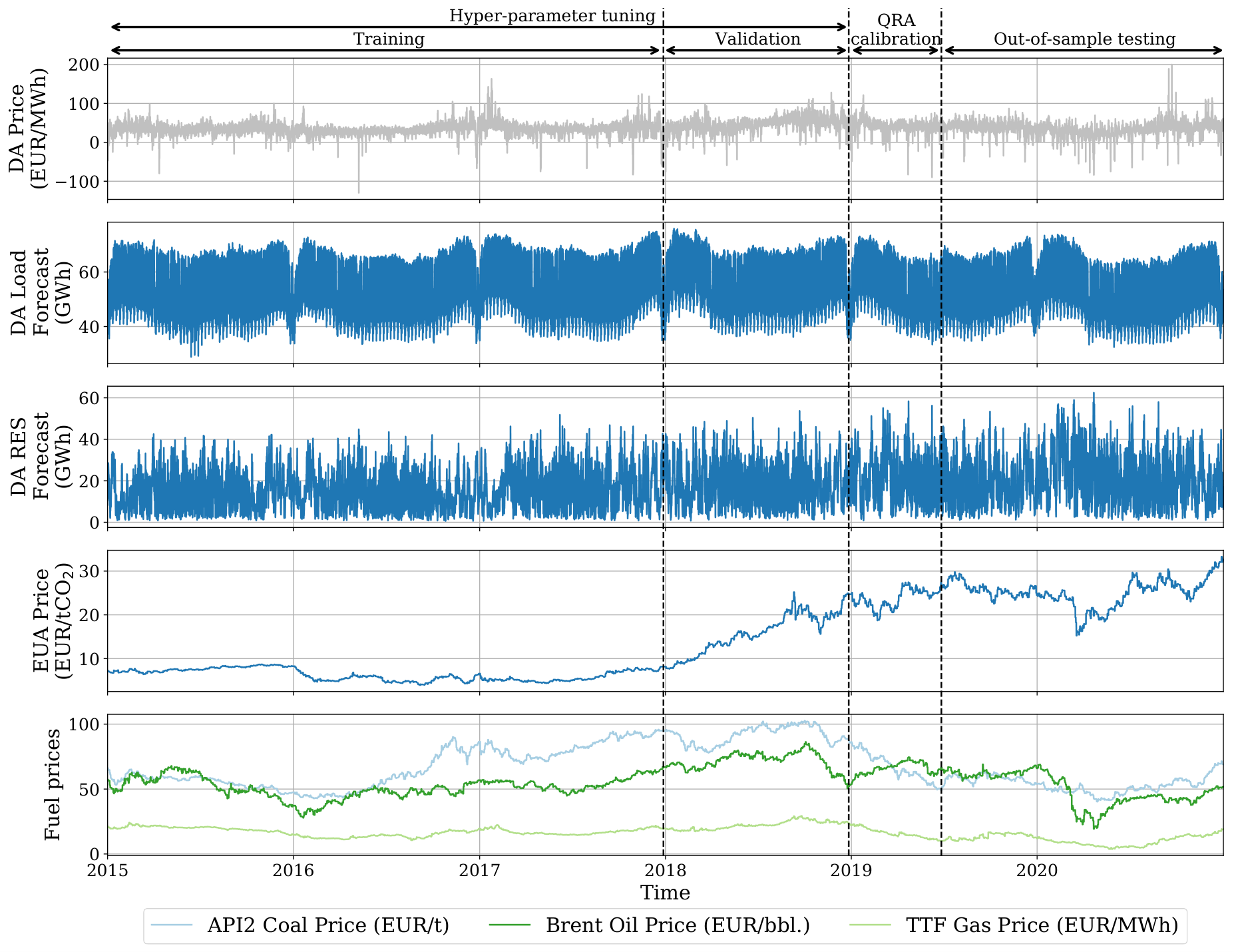Click the 'Hyper-parameter tuning' label
The width and height of the screenshot is (1234, 952).
[x=552, y=16]
